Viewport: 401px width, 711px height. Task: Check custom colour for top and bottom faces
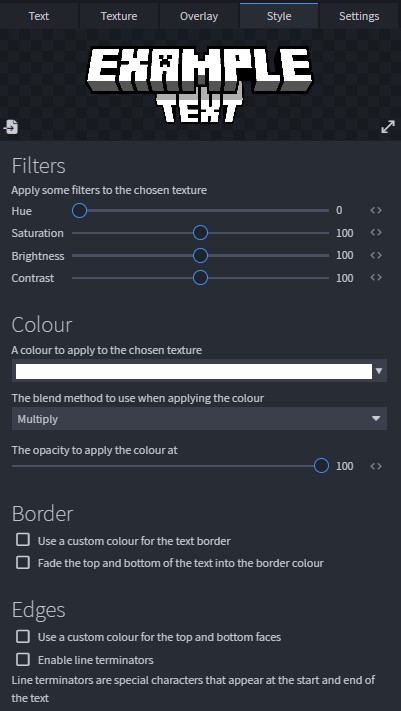click(23, 637)
